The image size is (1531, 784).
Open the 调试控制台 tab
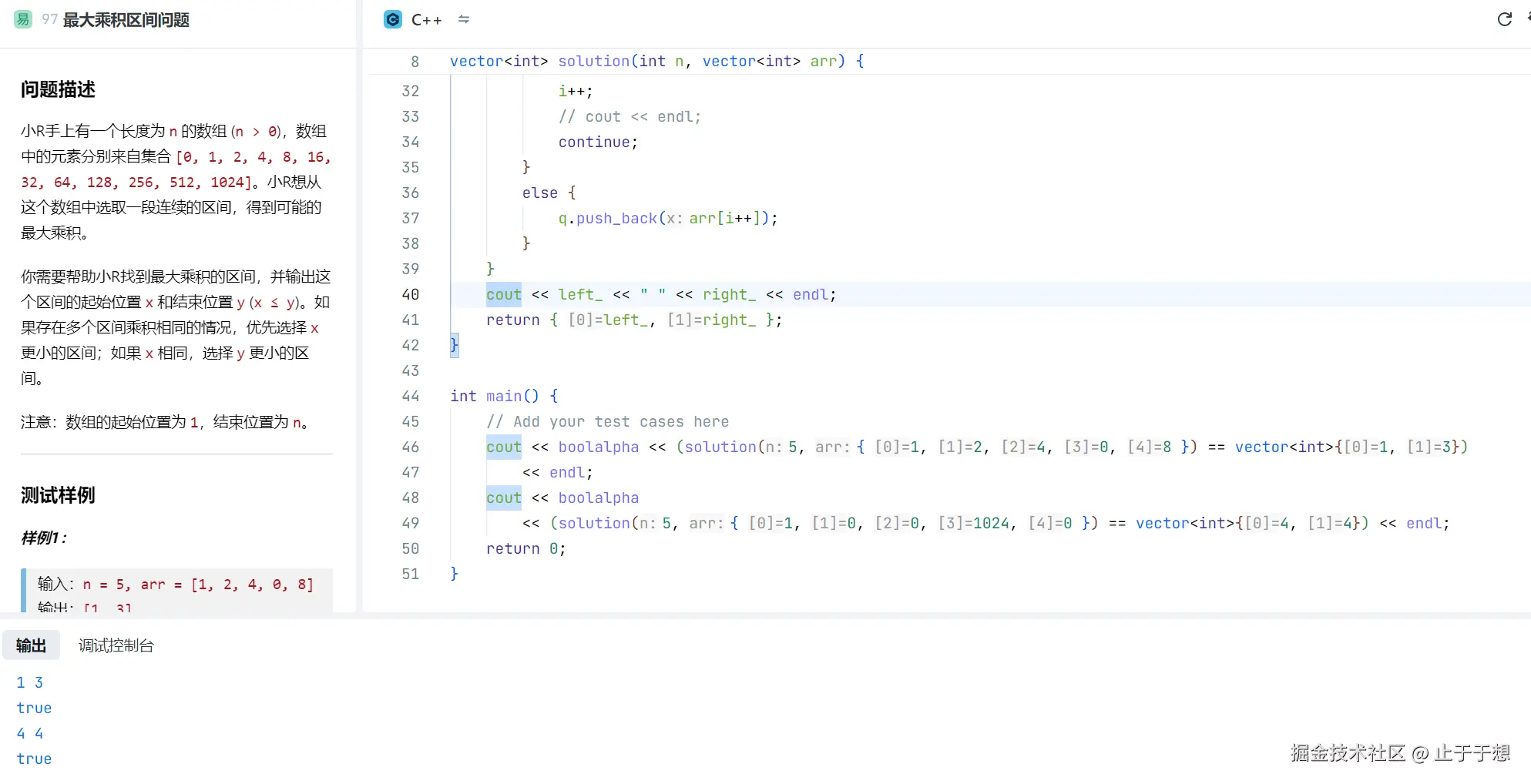pos(116,645)
